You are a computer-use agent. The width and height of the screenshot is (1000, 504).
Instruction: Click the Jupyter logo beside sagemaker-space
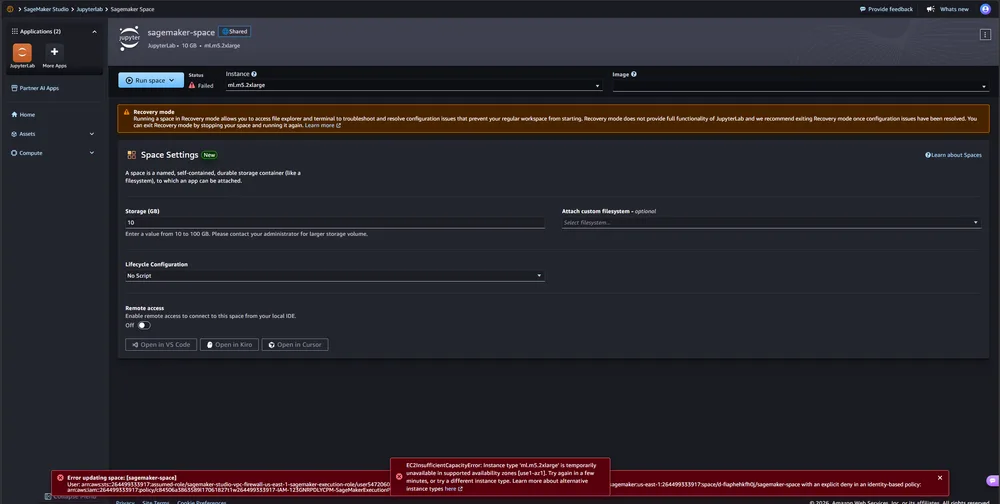129,38
